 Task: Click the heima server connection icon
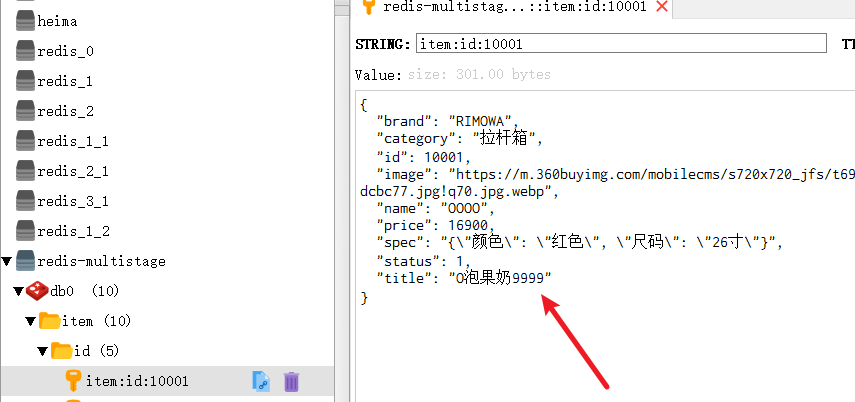pos(23,20)
